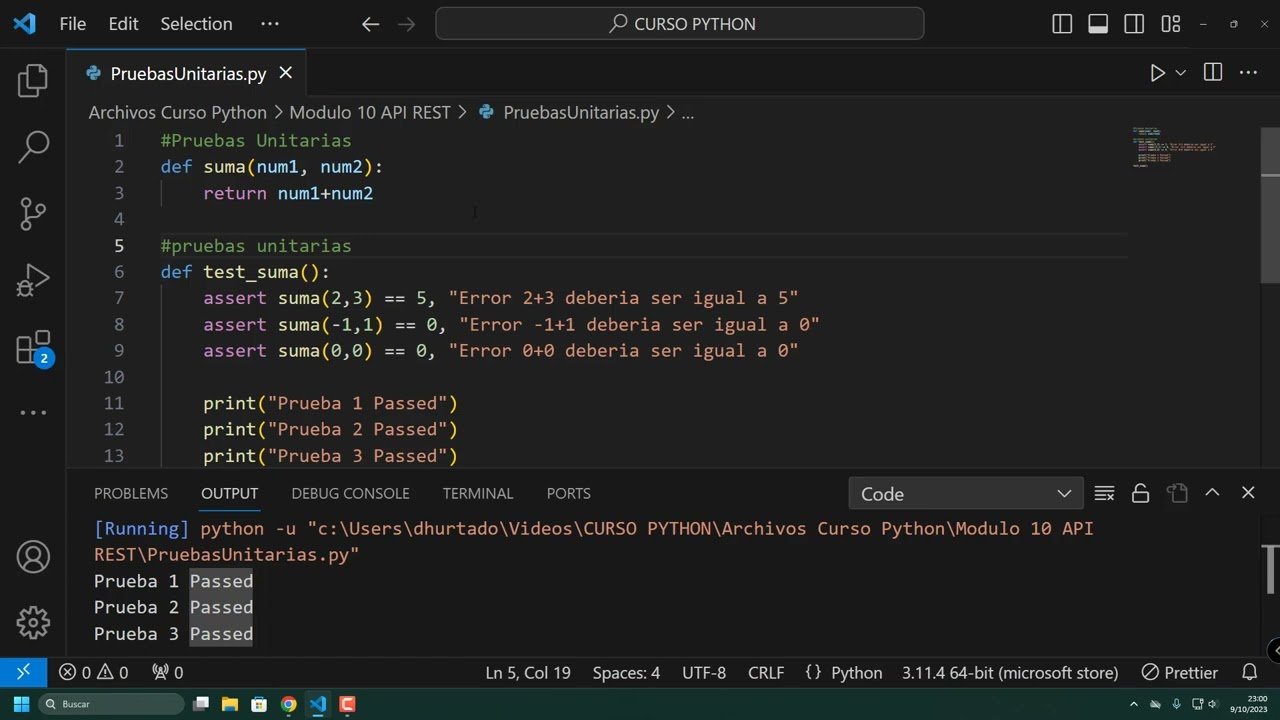Viewport: 1280px width, 720px height.
Task: Show errors and warnings count in status bar
Action: (94, 672)
